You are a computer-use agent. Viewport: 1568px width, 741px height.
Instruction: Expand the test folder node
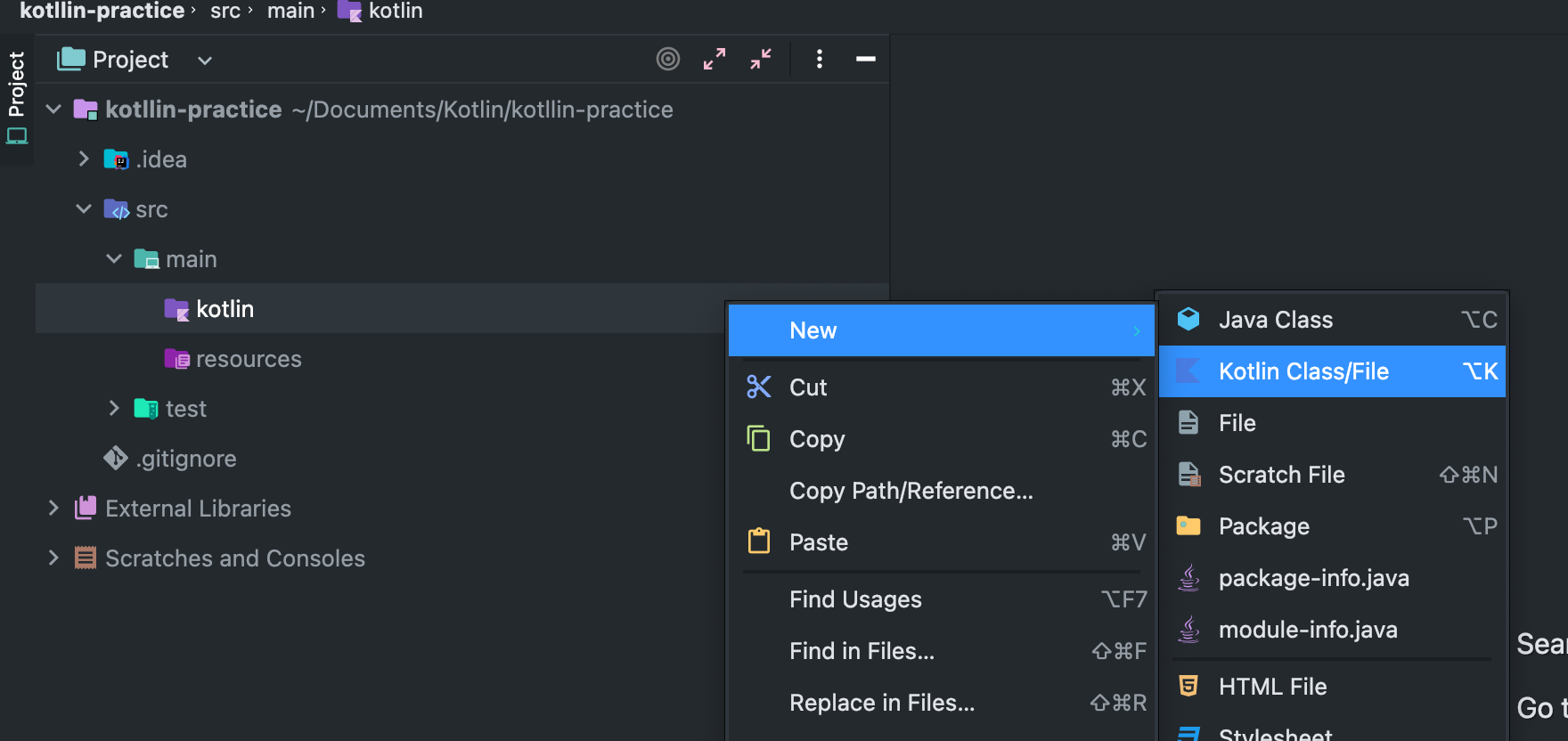(114, 408)
